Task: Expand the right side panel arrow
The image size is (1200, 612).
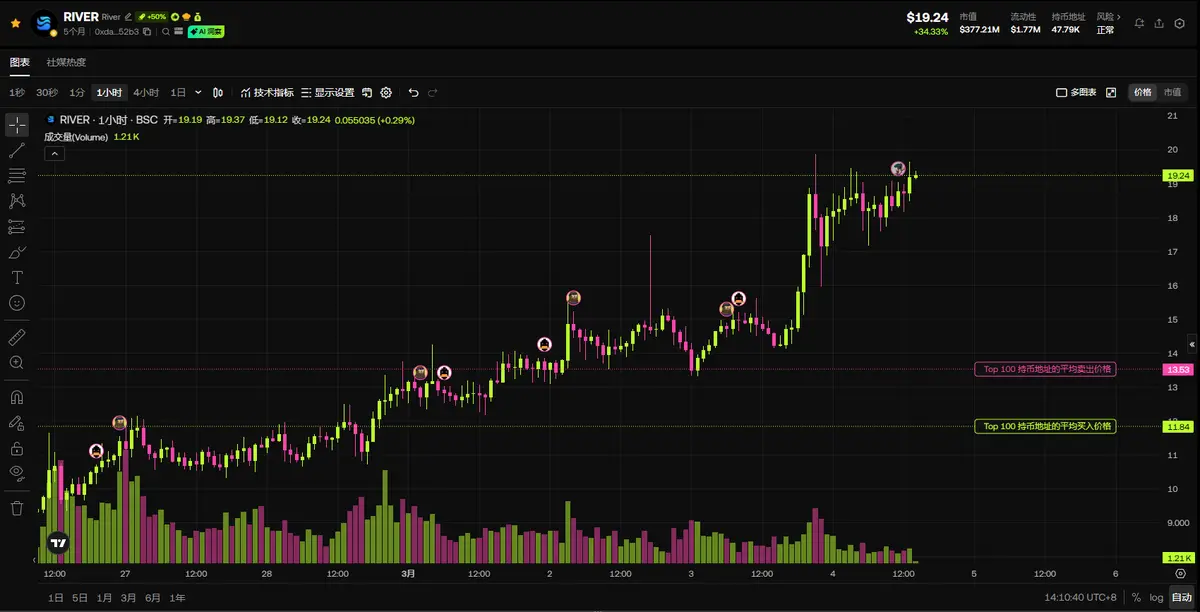Action: point(1191,343)
